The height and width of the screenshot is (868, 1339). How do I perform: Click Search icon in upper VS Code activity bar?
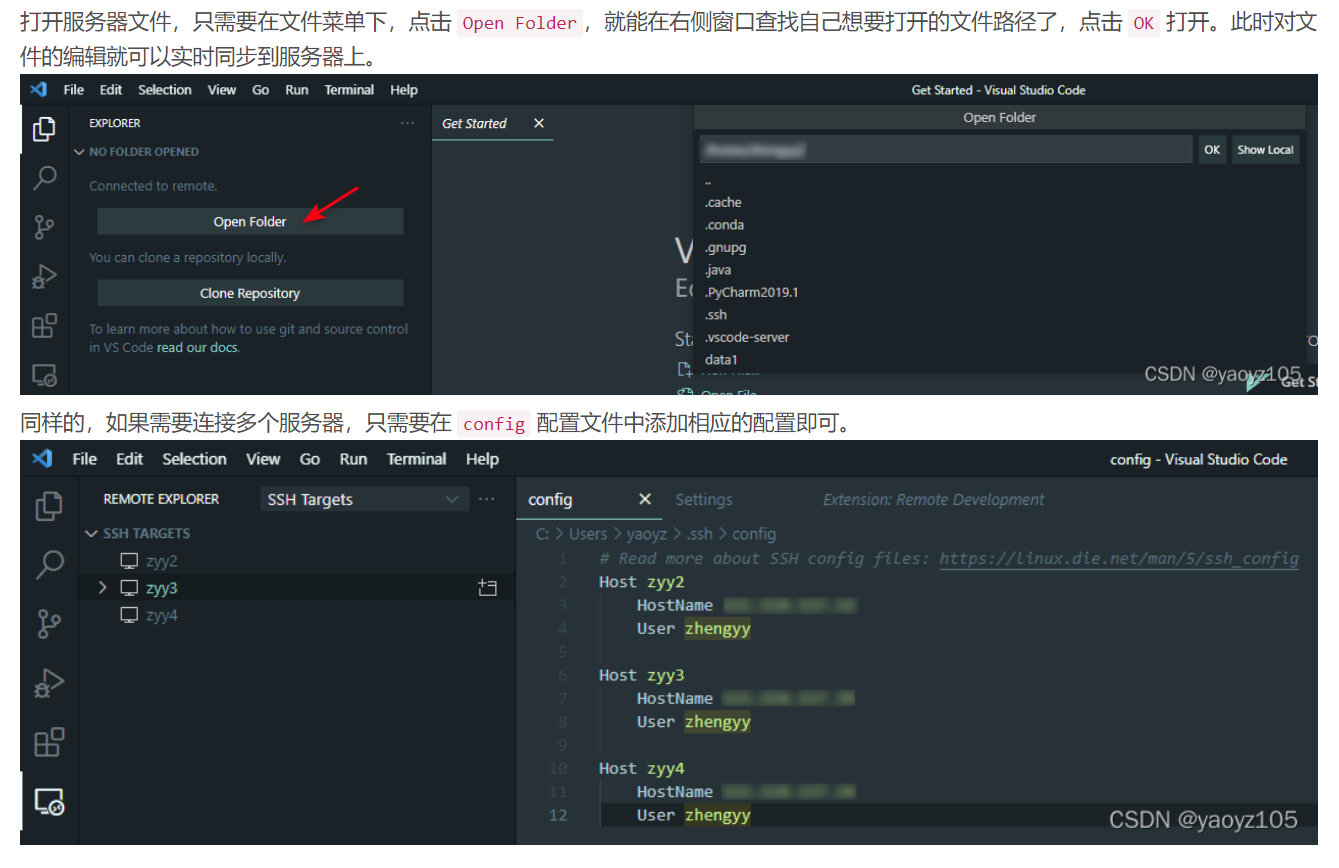point(45,178)
